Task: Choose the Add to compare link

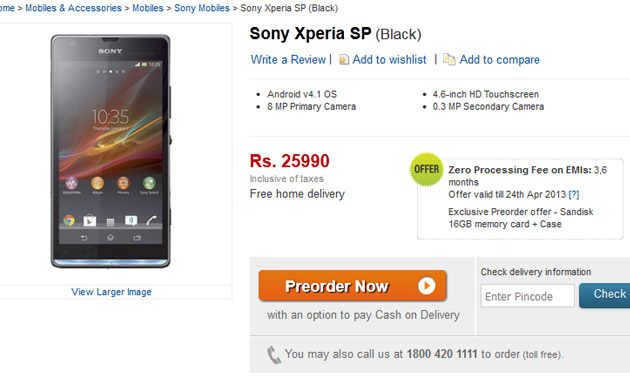Action: coord(499,59)
